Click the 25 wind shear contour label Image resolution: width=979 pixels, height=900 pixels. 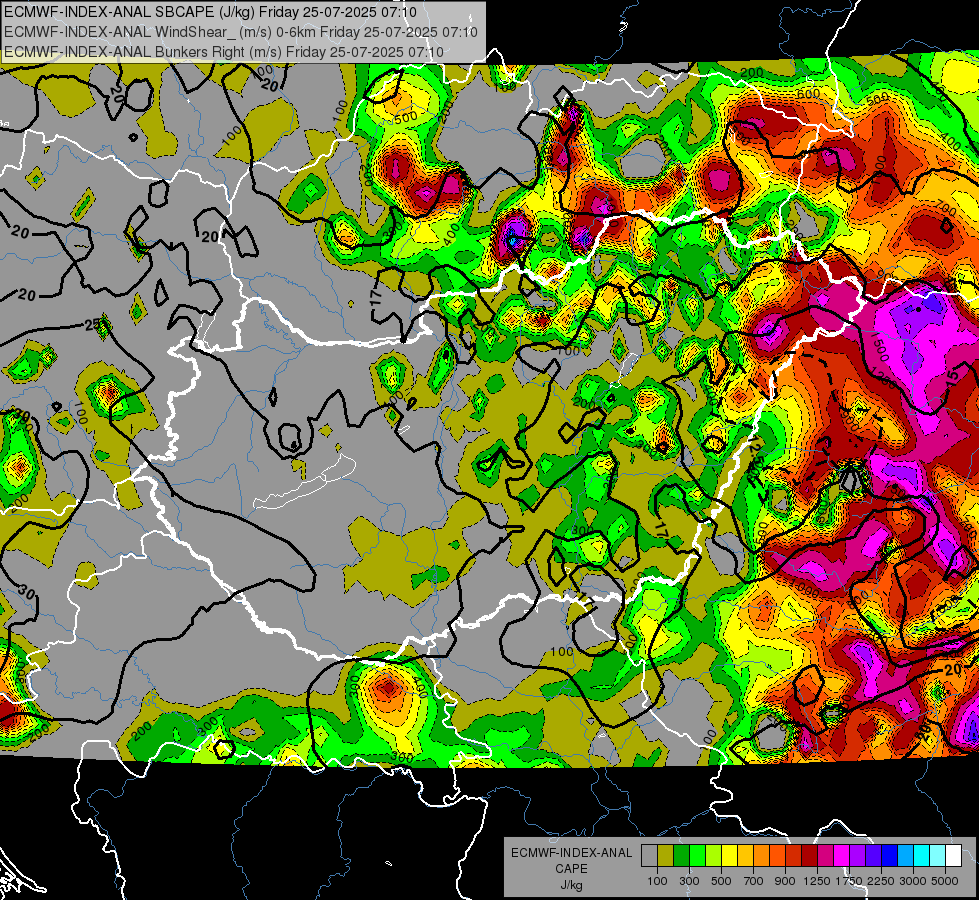click(x=94, y=325)
